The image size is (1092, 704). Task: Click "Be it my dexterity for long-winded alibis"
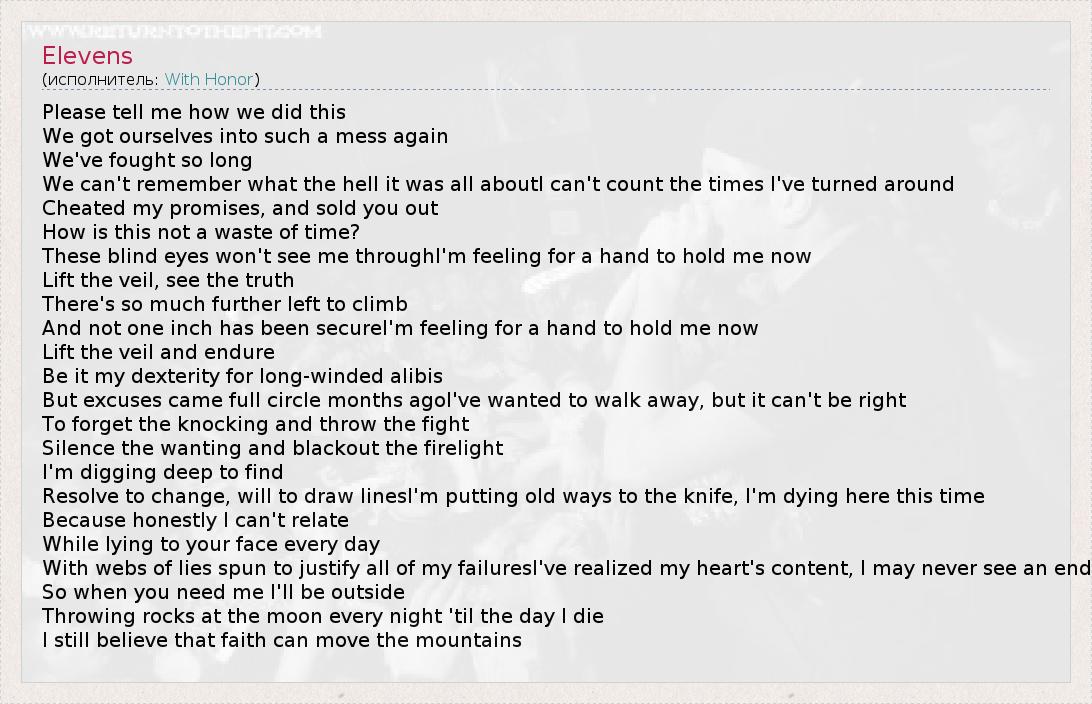pyautogui.click(x=242, y=376)
